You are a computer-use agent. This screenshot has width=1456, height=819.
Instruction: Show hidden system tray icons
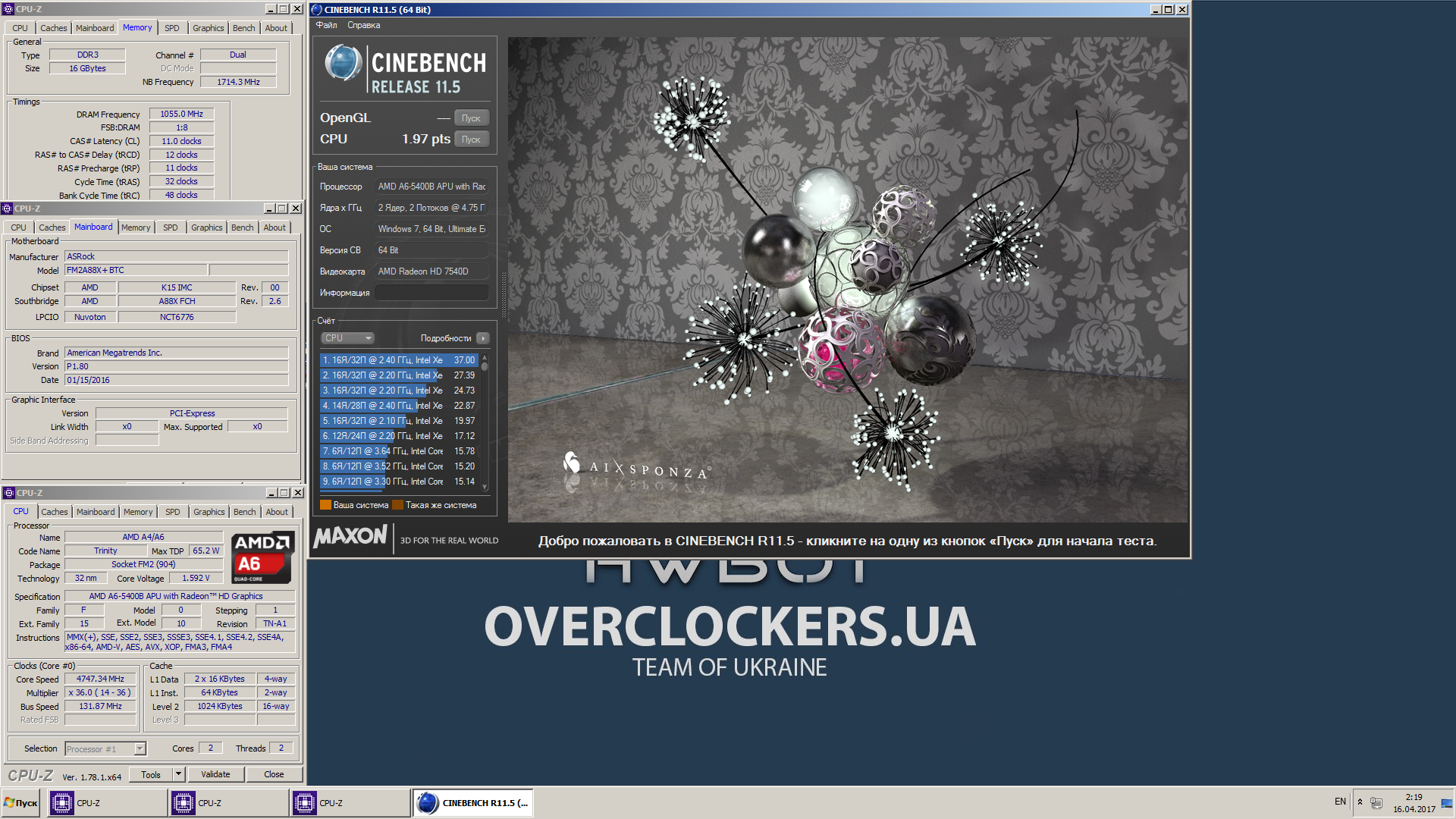pos(1360,802)
